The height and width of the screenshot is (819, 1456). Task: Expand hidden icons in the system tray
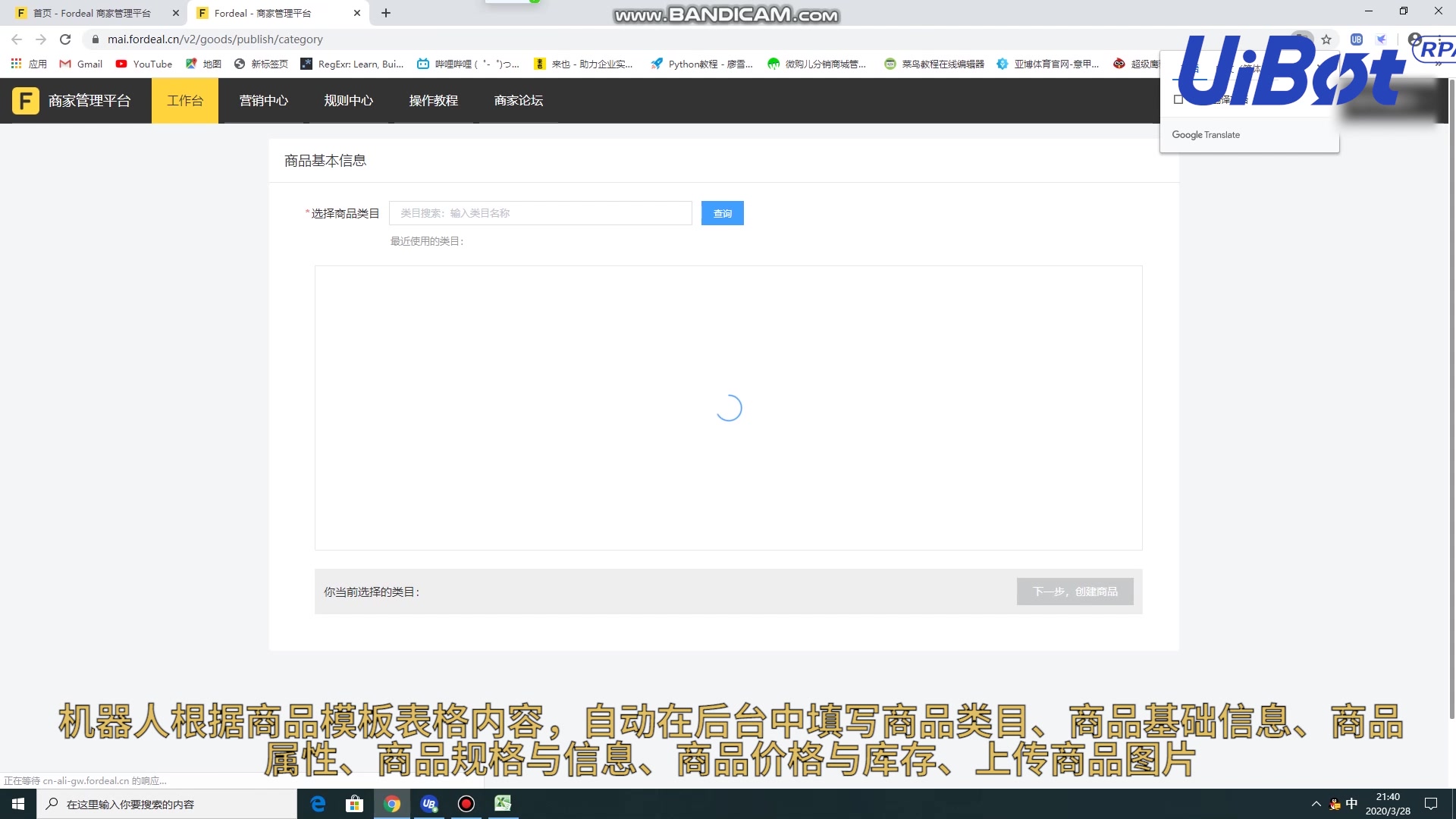1317,803
